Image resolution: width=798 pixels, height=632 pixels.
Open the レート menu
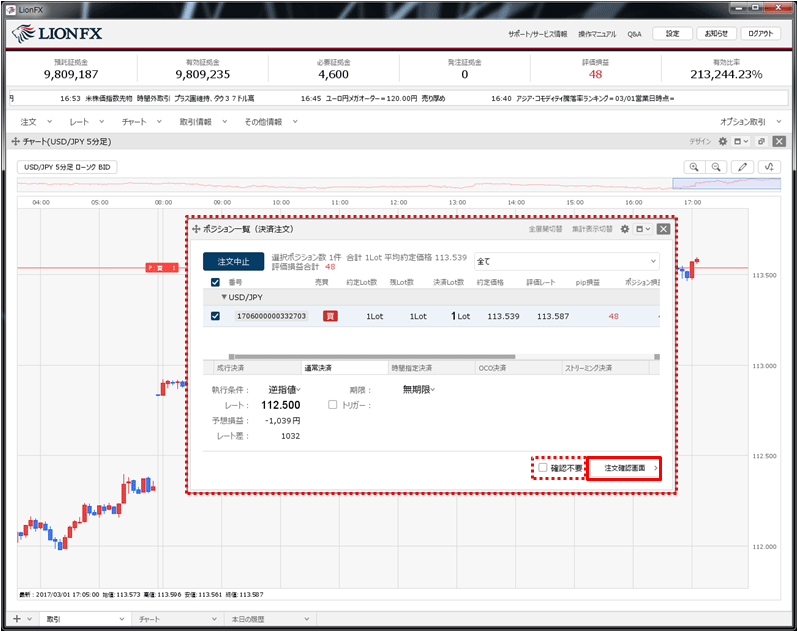point(87,122)
